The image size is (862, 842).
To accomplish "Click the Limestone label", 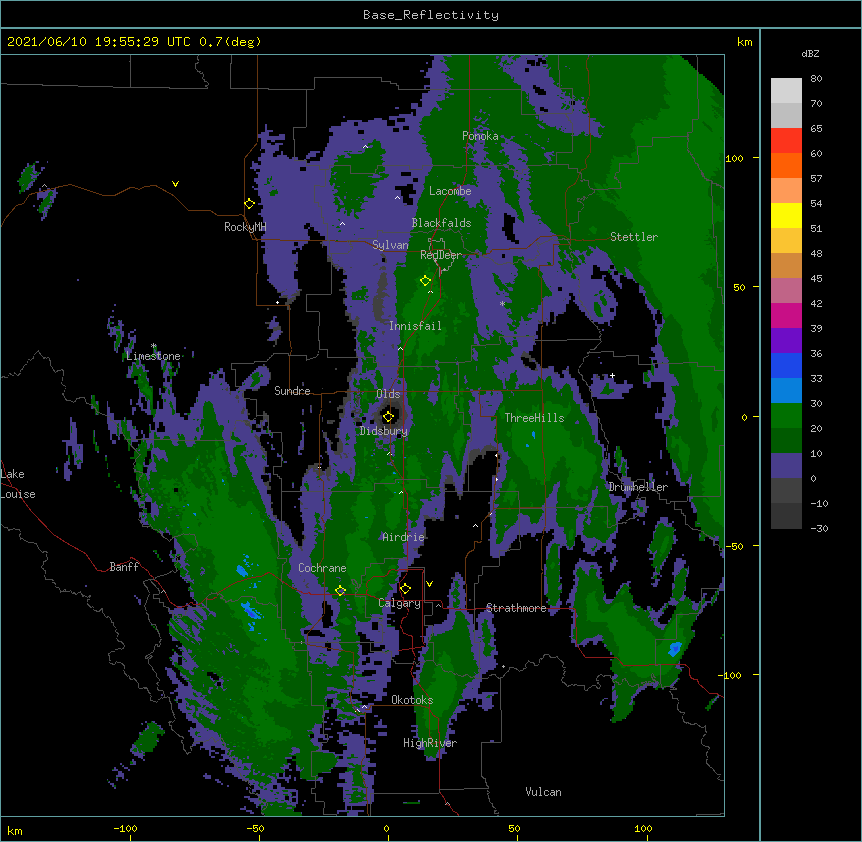I will coord(153,356).
